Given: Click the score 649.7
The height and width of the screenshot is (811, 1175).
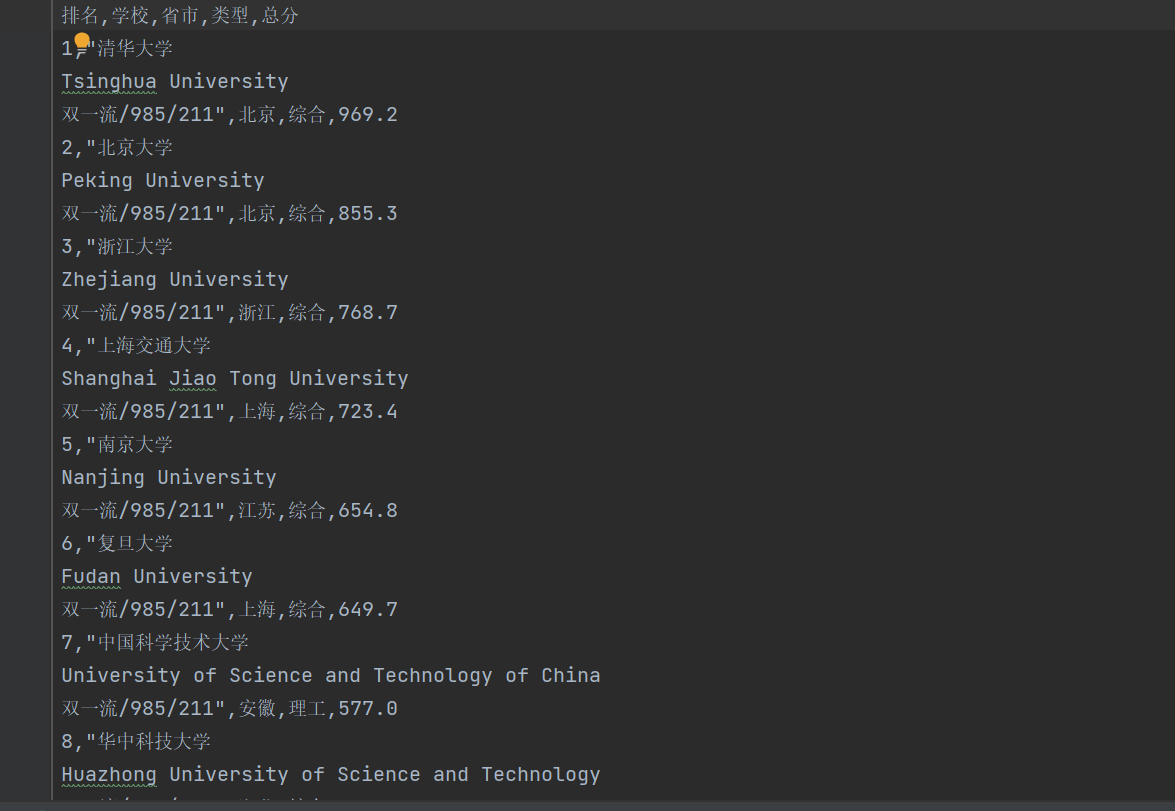Looking at the screenshot, I should [368, 610].
